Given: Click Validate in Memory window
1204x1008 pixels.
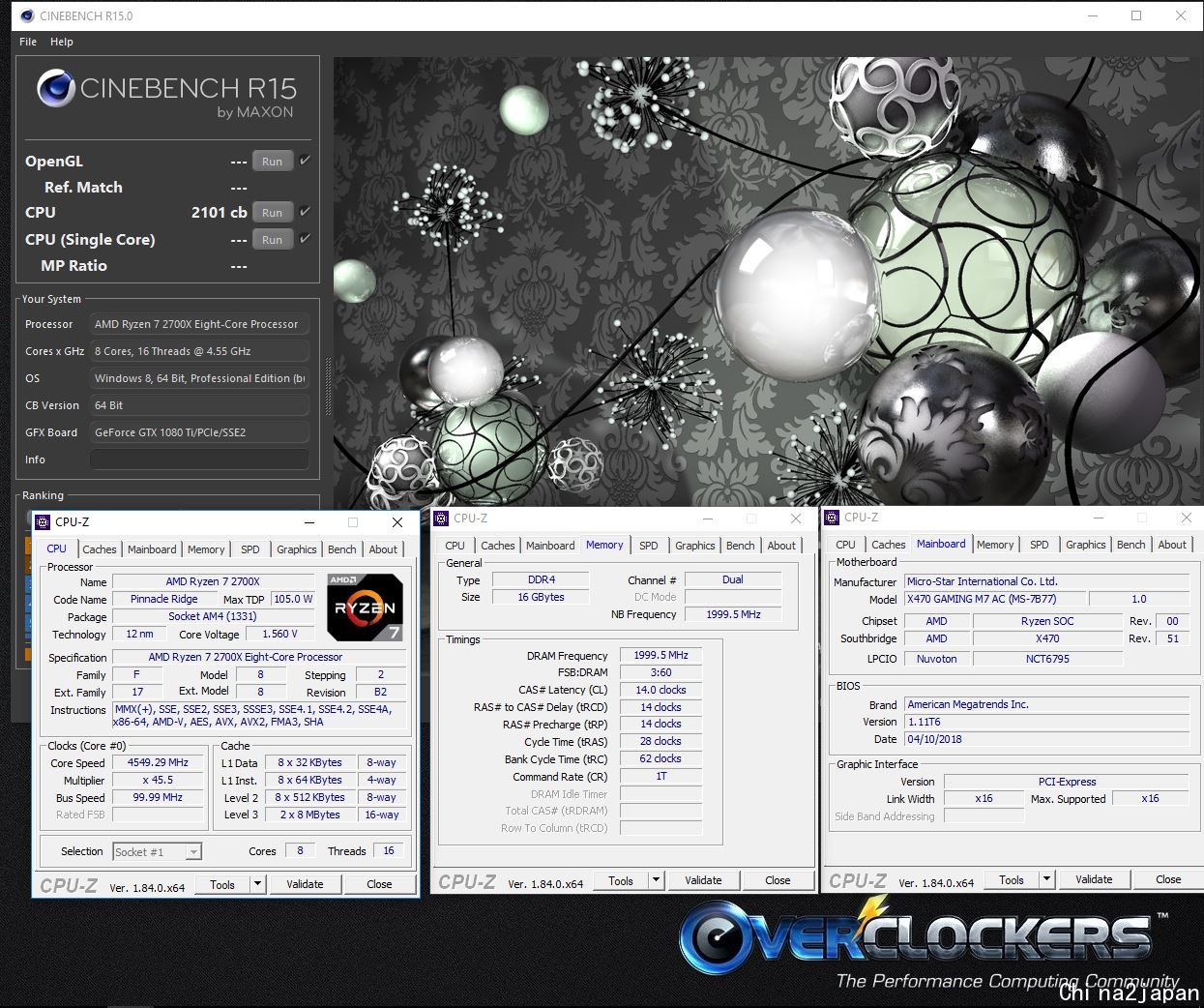Looking at the screenshot, I should pyautogui.click(x=703, y=879).
